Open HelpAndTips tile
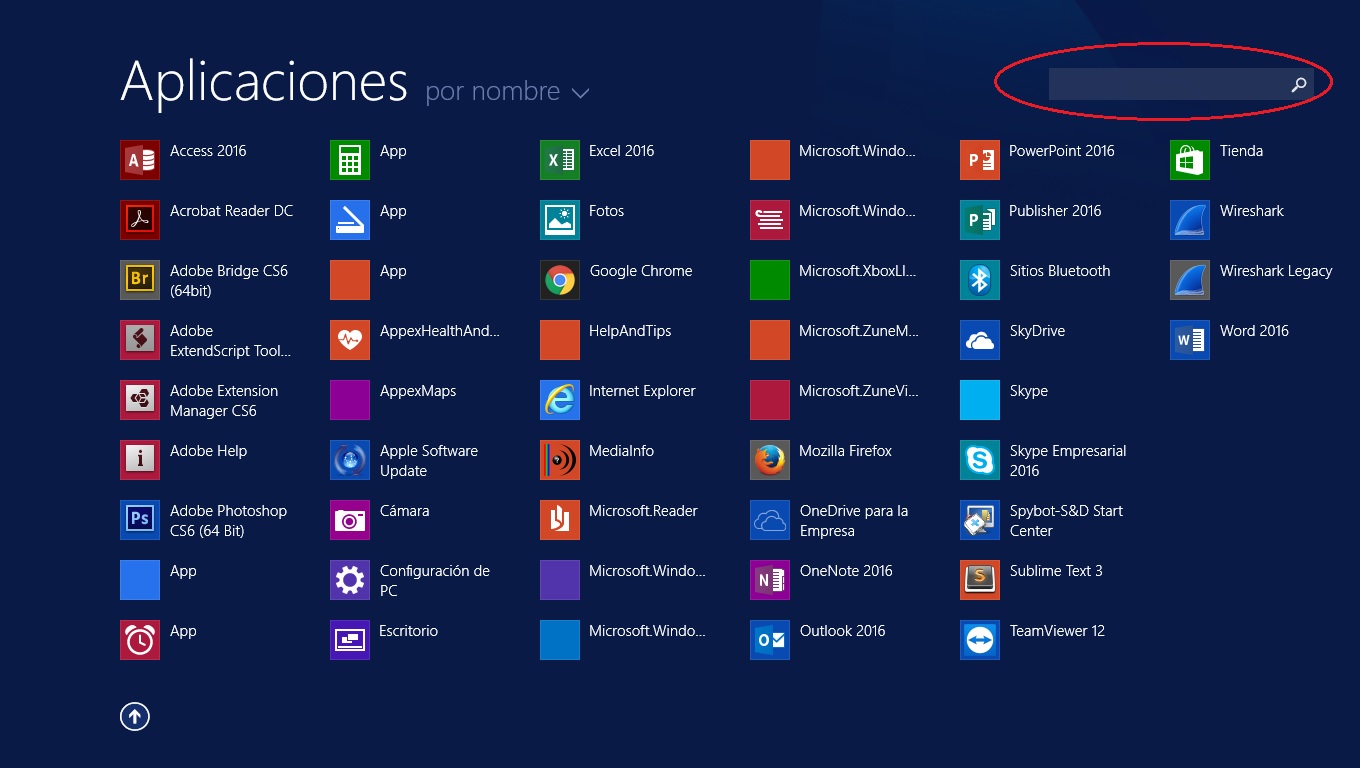The width and height of the screenshot is (1360, 768). pos(560,340)
